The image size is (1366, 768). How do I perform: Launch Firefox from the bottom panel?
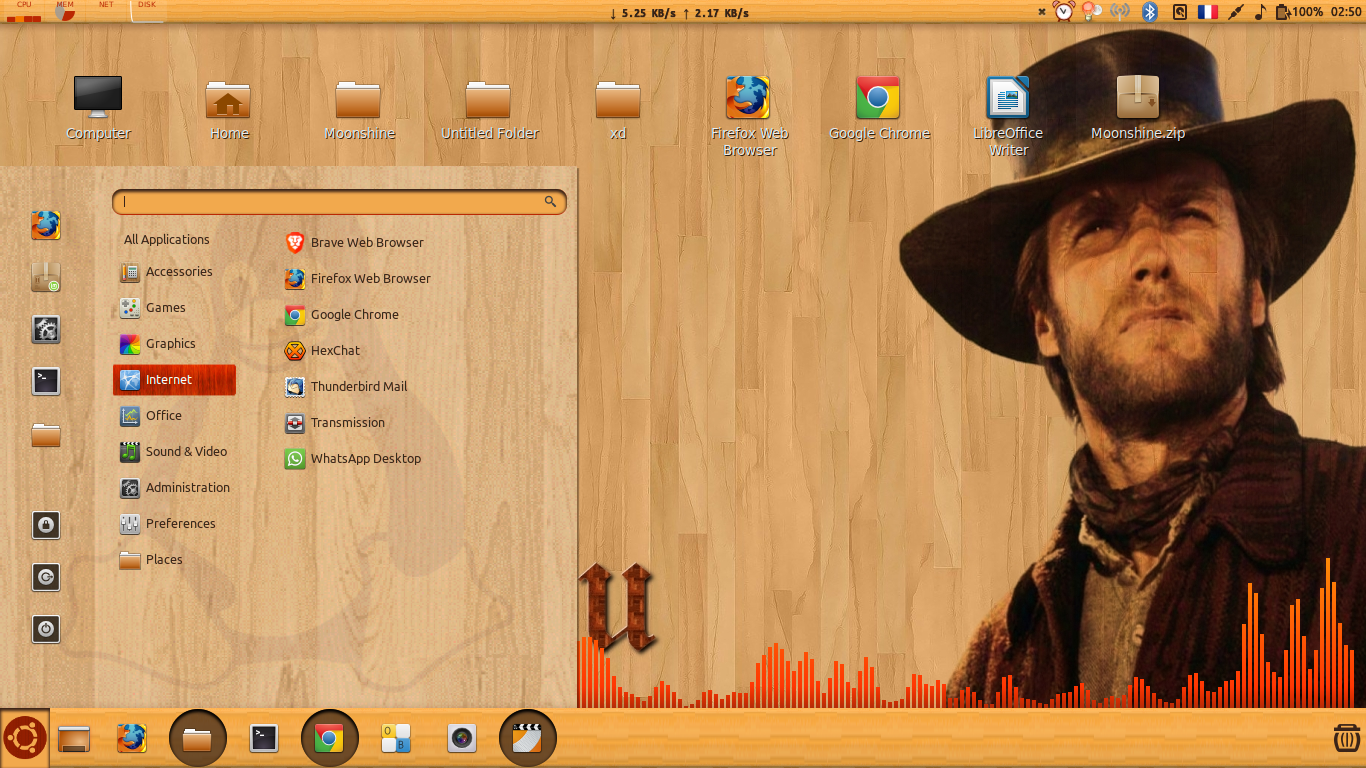[x=132, y=739]
